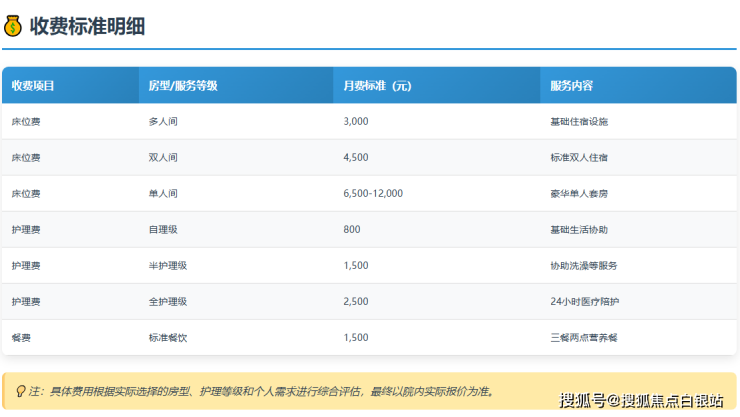
Task: Click the 月费标准（元） column header
Action: [377, 86]
